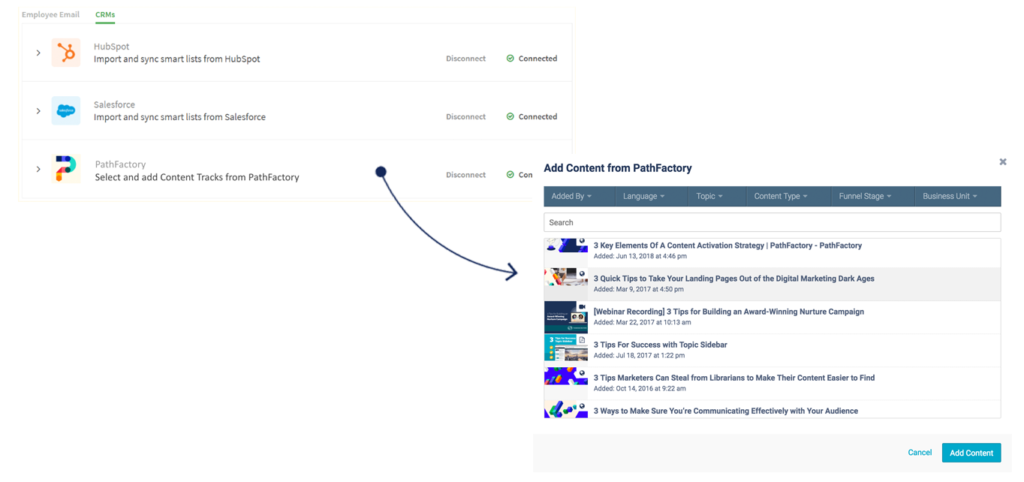Image resolution: width=1024 pixels, height=482 pixels.
Task: Expand the PathFactory integration row
Action: 38,169
